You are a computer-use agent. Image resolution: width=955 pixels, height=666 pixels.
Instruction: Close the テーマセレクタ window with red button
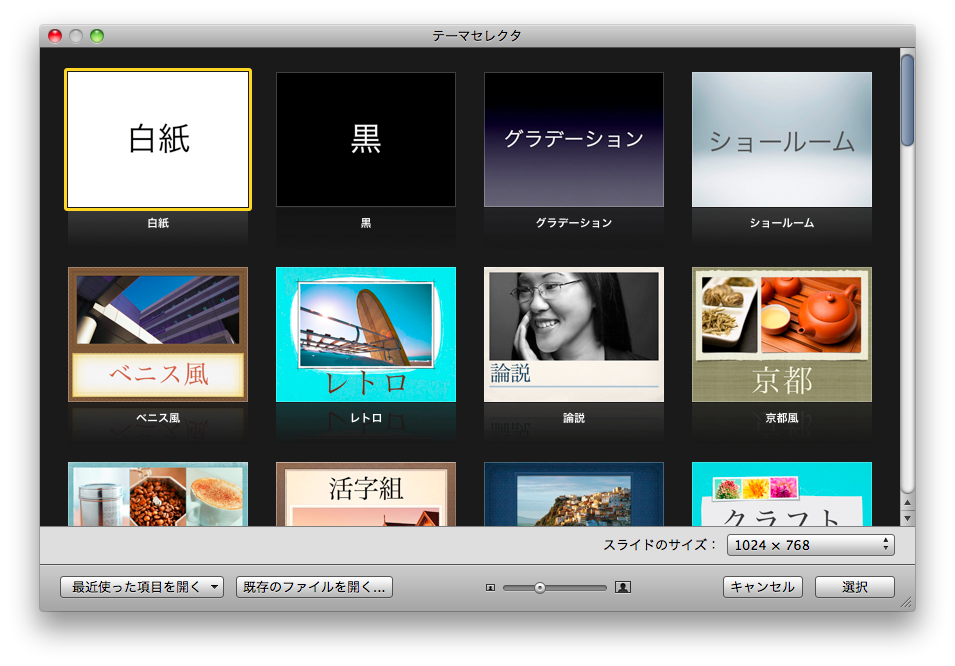pos(55,36)
